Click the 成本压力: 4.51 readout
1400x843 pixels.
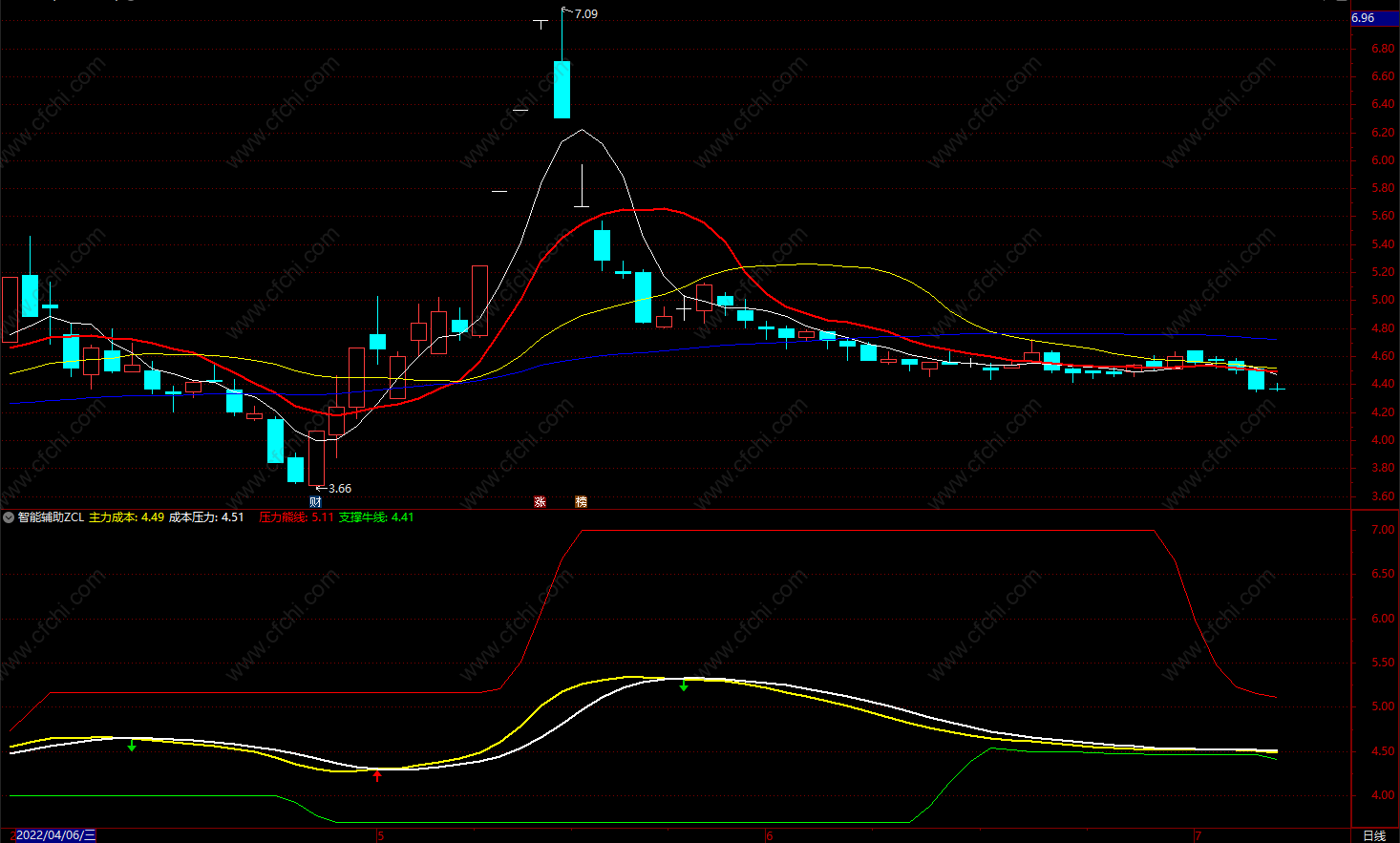click(206, 517)
